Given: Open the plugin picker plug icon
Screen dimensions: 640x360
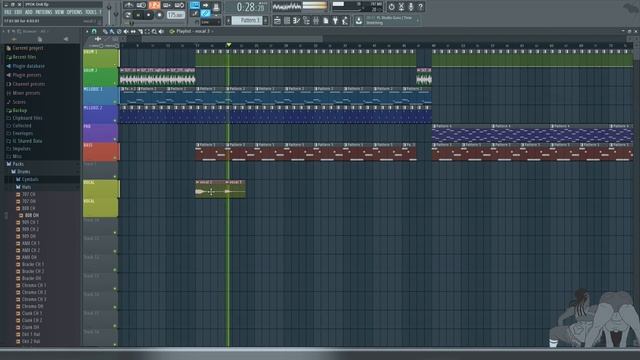Looking at the screenshot, I should 336,20.
